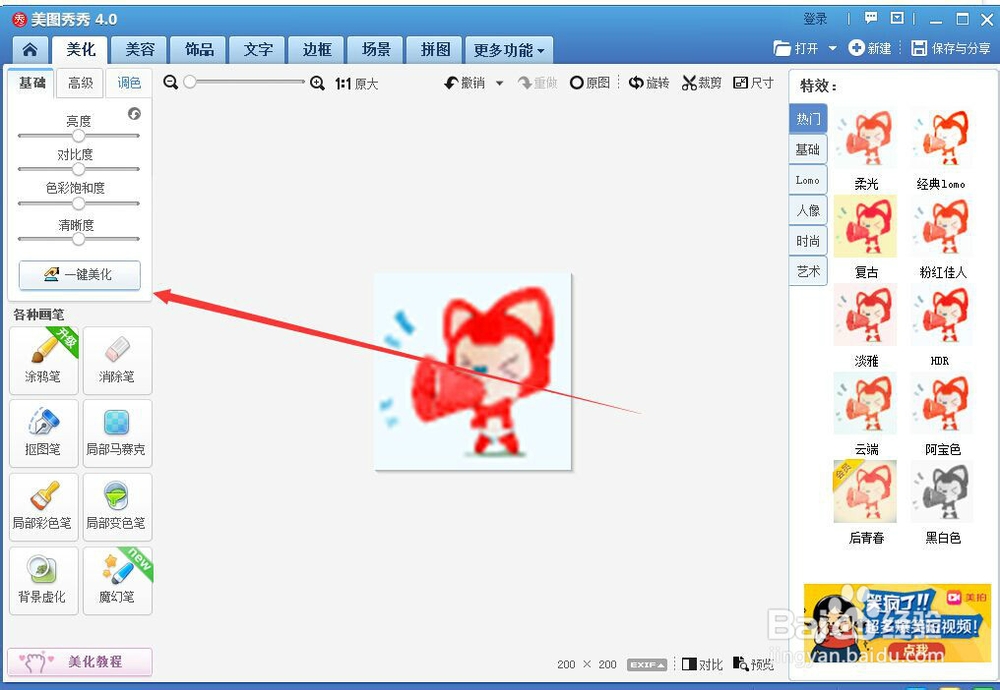Select the 局部马赛克 mosaic tool
1000x690 pixels.
117,434
